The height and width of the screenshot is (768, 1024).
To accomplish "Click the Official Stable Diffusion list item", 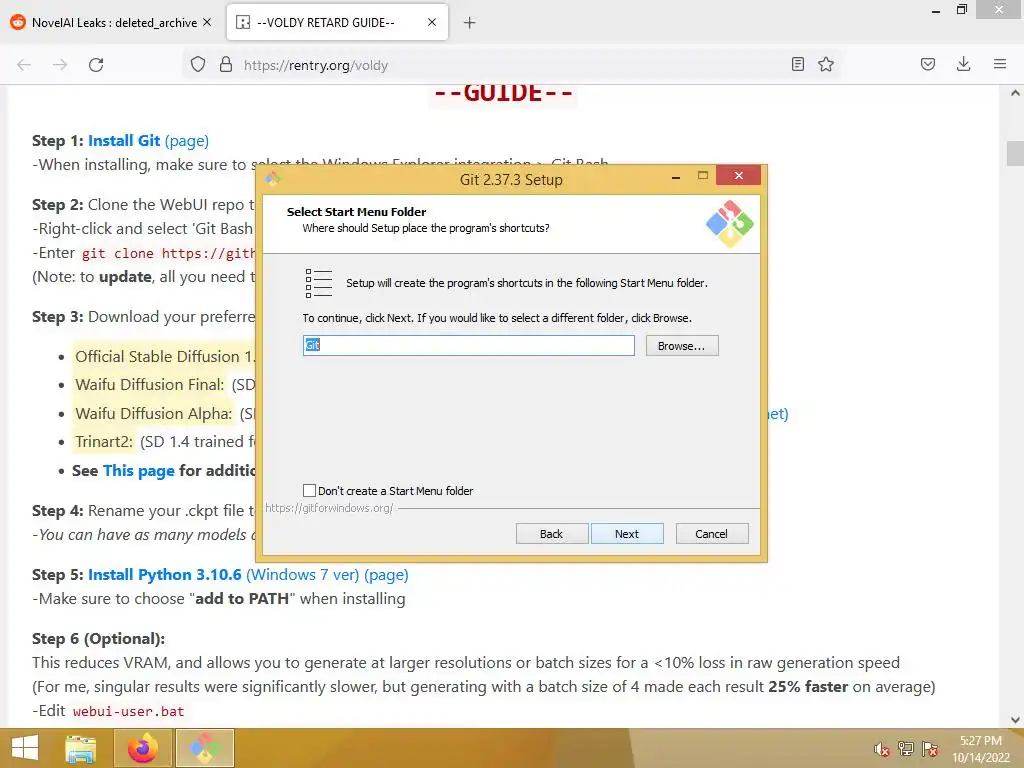I will 164,357.
